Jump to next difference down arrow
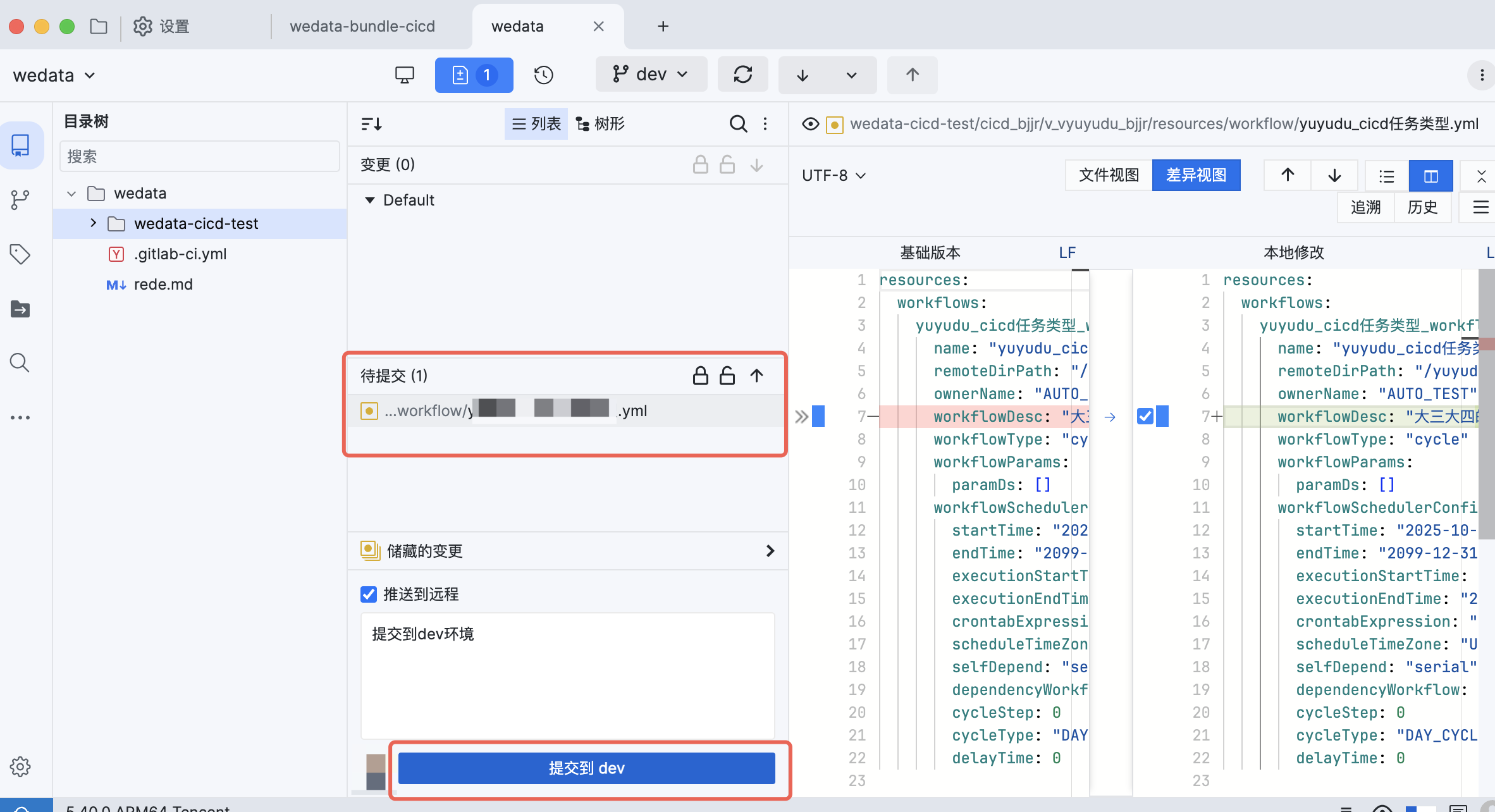The image size is (1495, 812). coord(1334,175)
